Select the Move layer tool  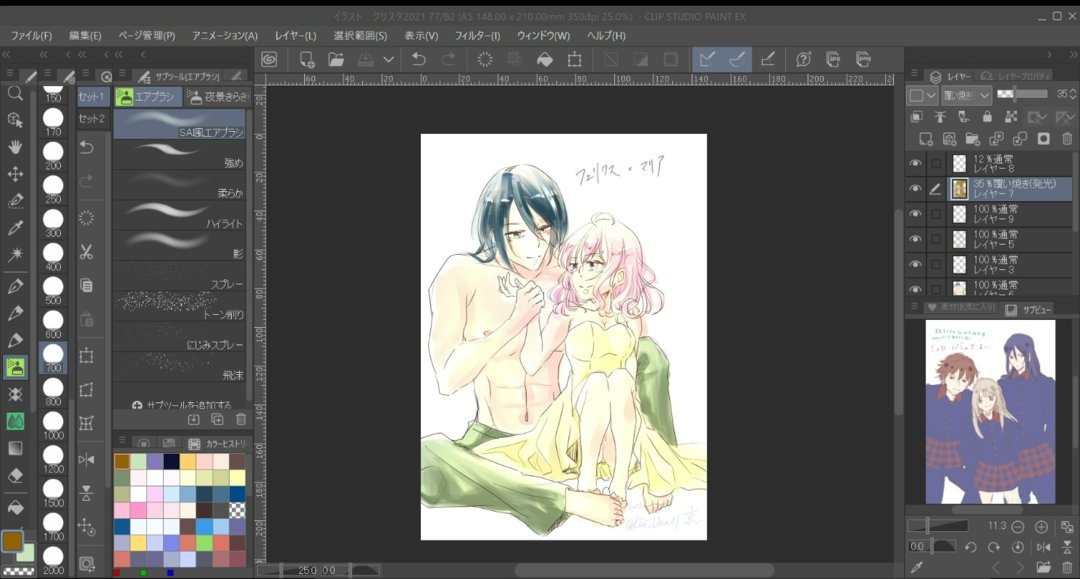[x=14, y=173]
